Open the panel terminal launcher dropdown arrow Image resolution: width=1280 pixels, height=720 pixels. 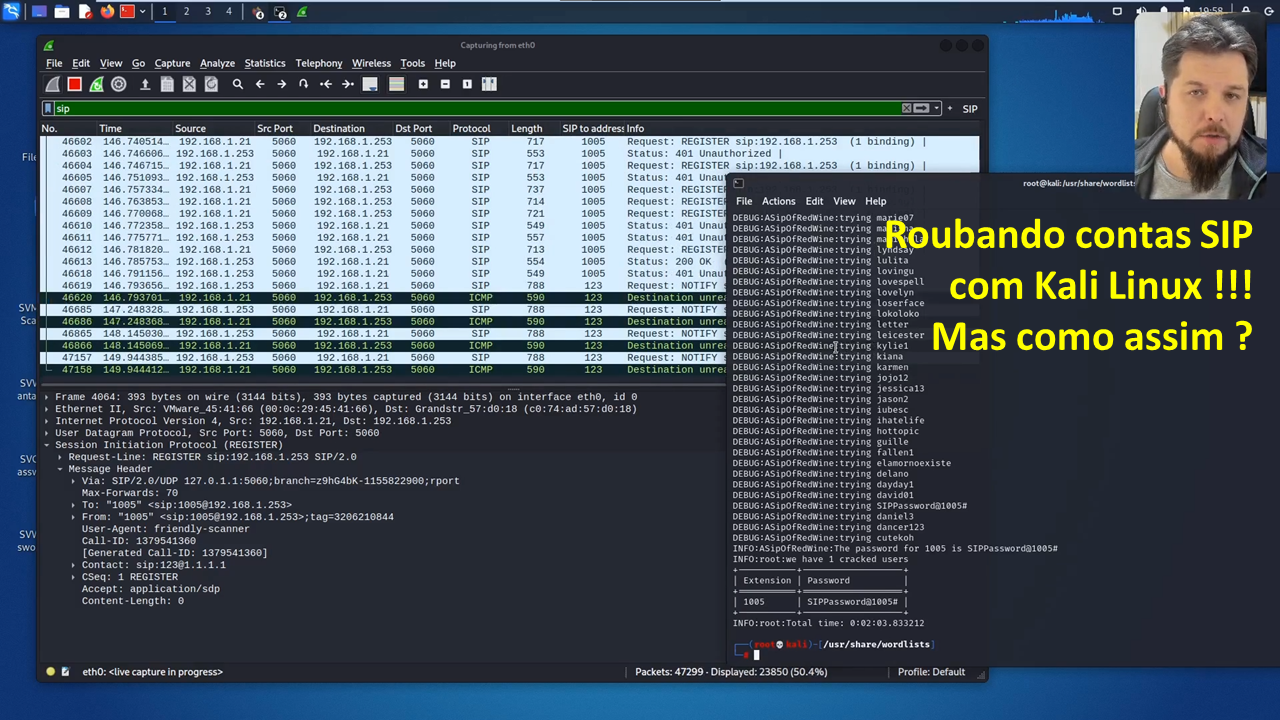pyautogui.click(x=142, y=12)
